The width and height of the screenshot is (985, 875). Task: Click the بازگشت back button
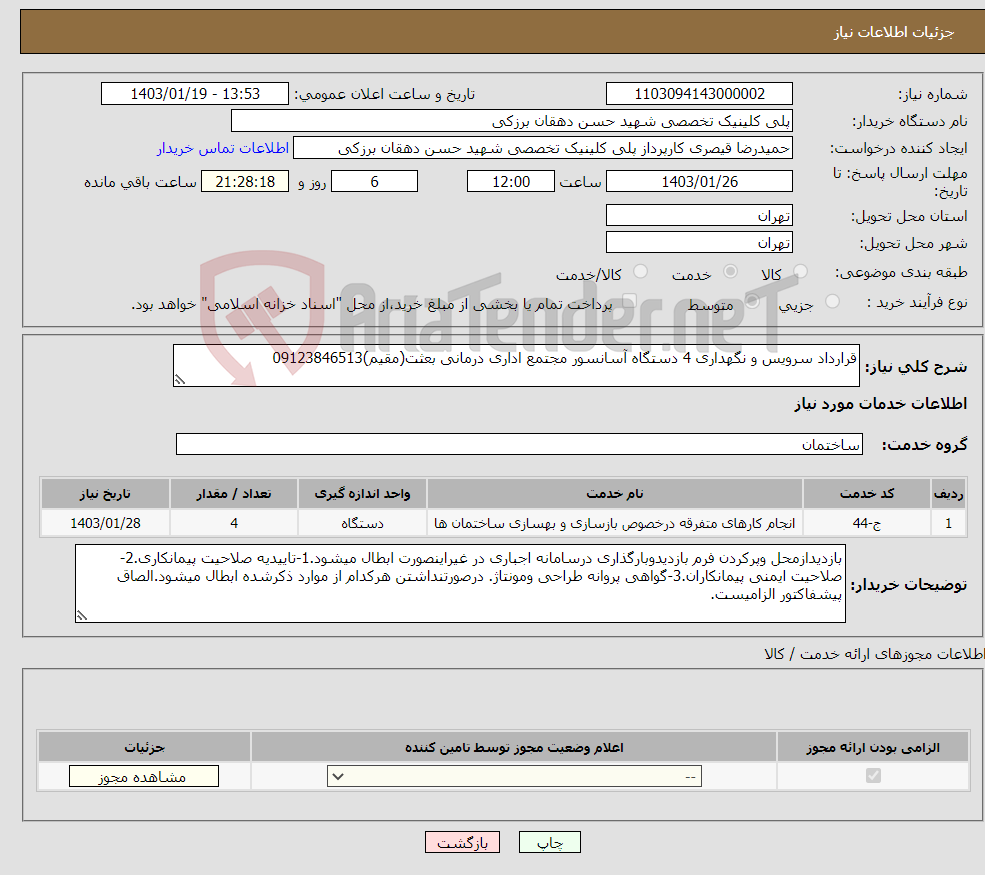click(x=462, y=842)
